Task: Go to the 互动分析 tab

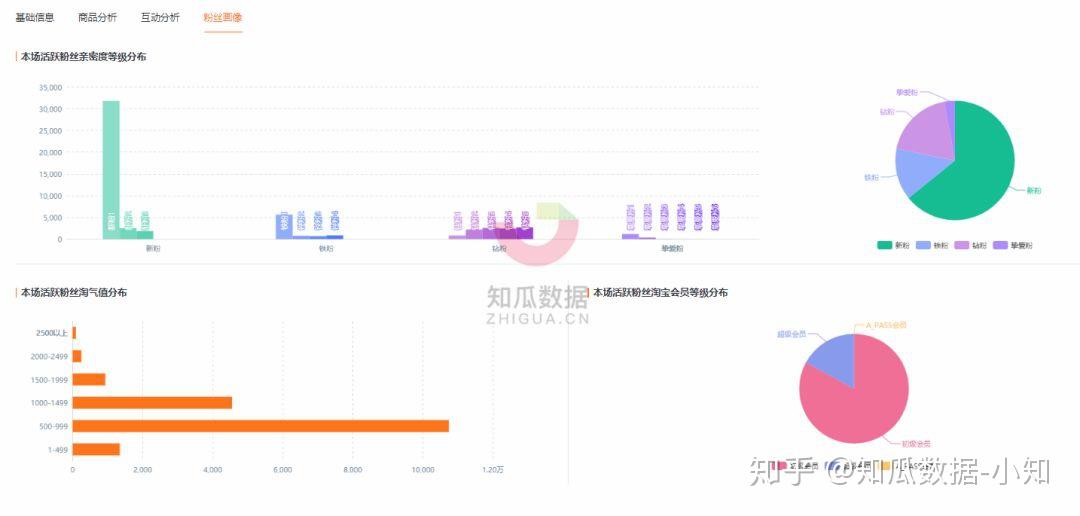Action: click(x=160, y=17)
